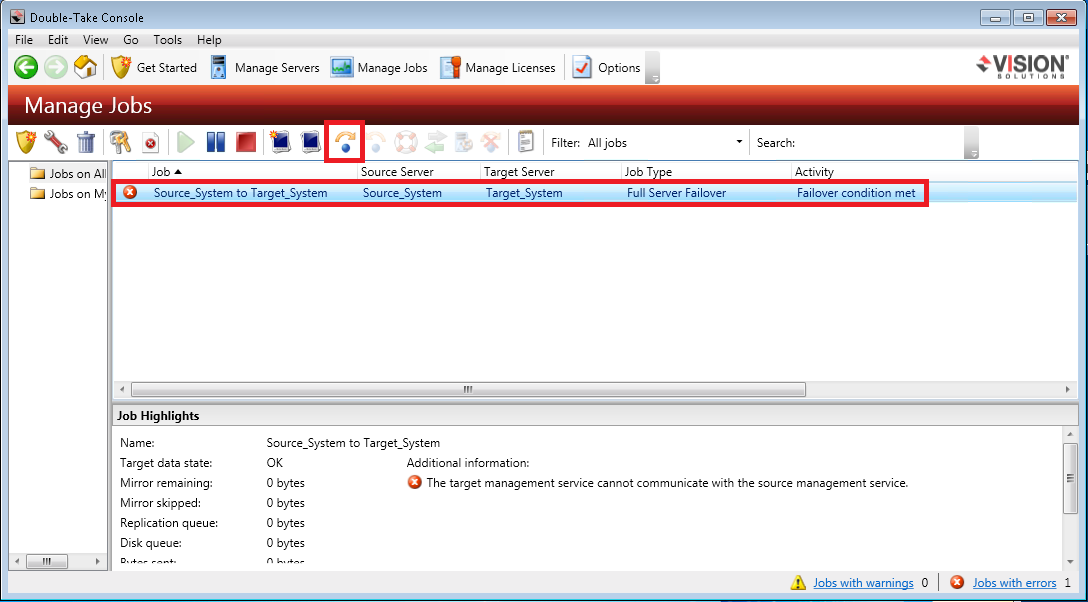1088x602 pixels.
Task: Click the Take Snapshot monitor icon
Action: [x=280, y=143]
